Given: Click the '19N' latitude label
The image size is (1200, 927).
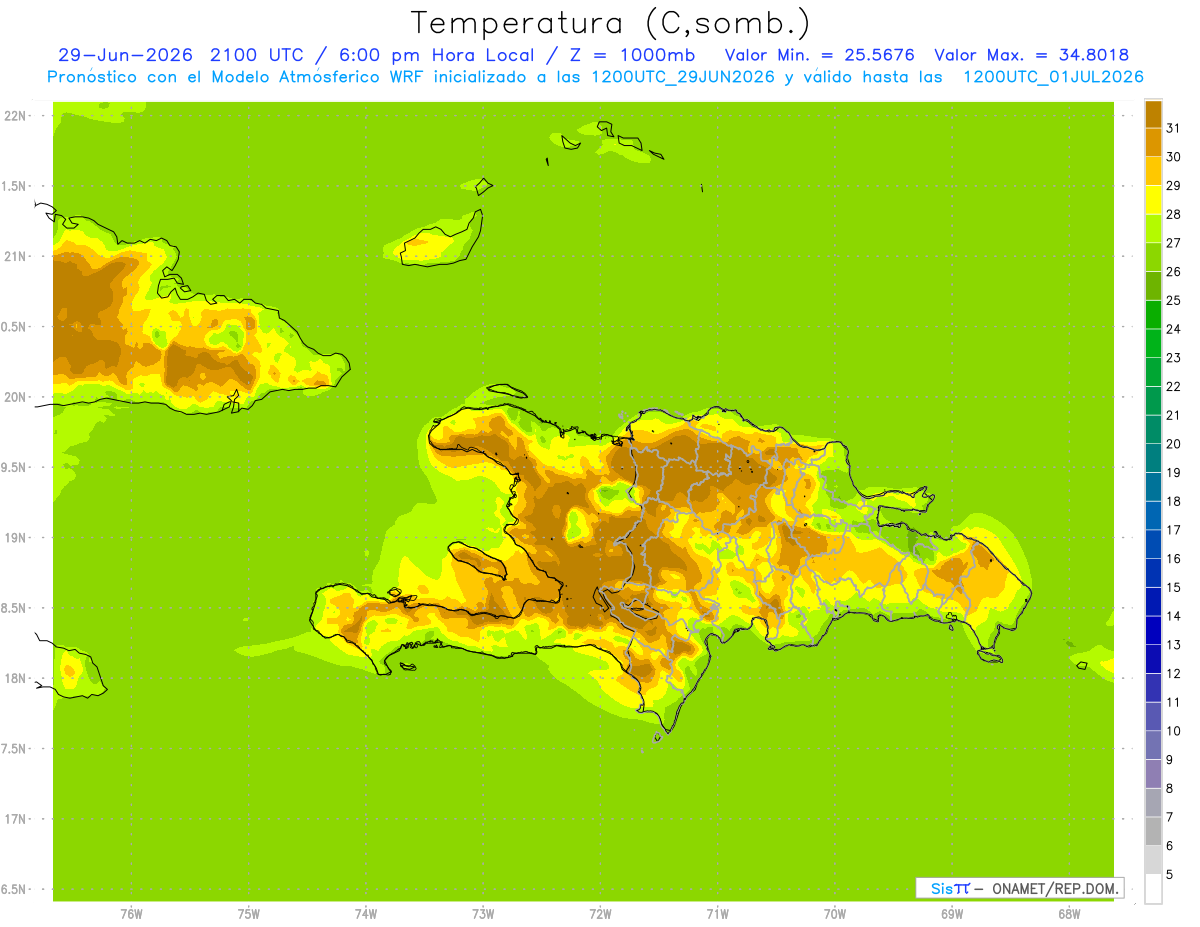Looking at the screenshot, I should (15, 538).
